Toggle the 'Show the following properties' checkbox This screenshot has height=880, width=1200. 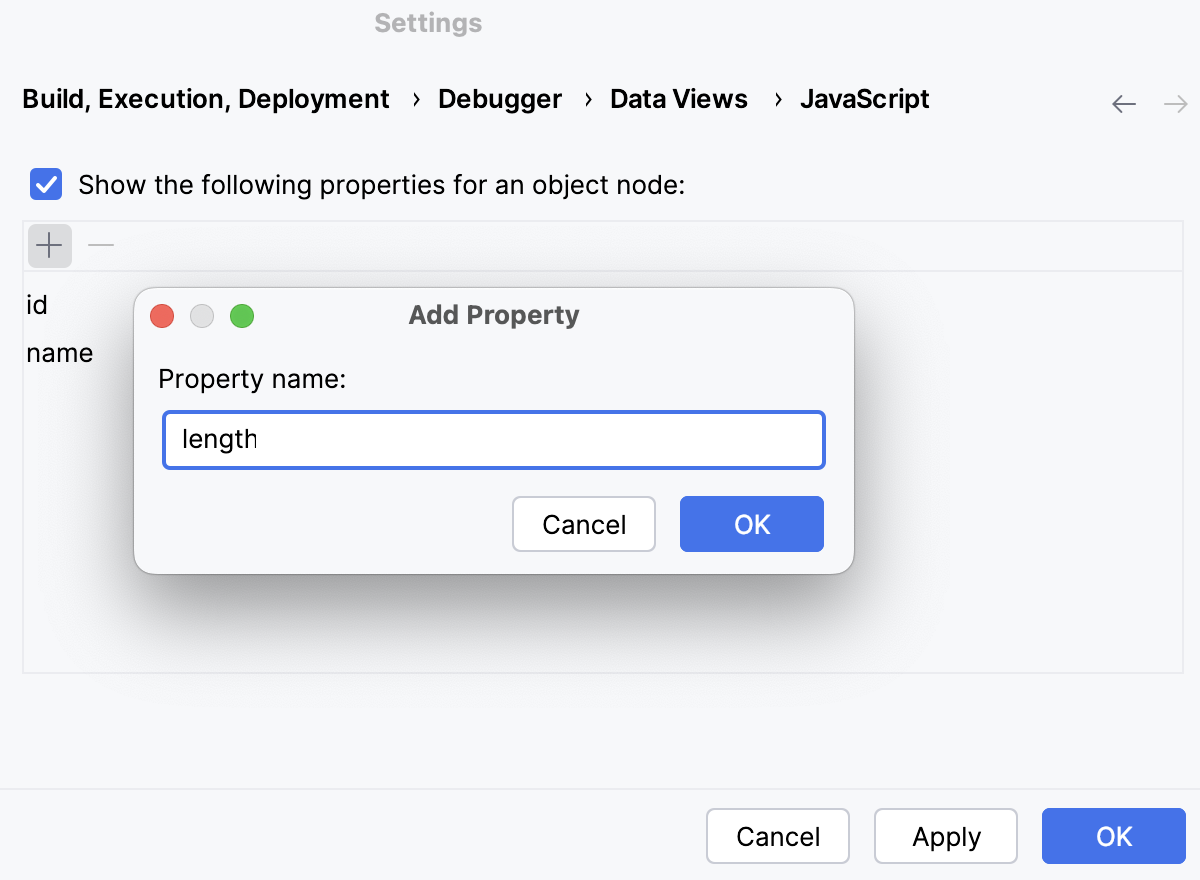[x=44, y=184]
